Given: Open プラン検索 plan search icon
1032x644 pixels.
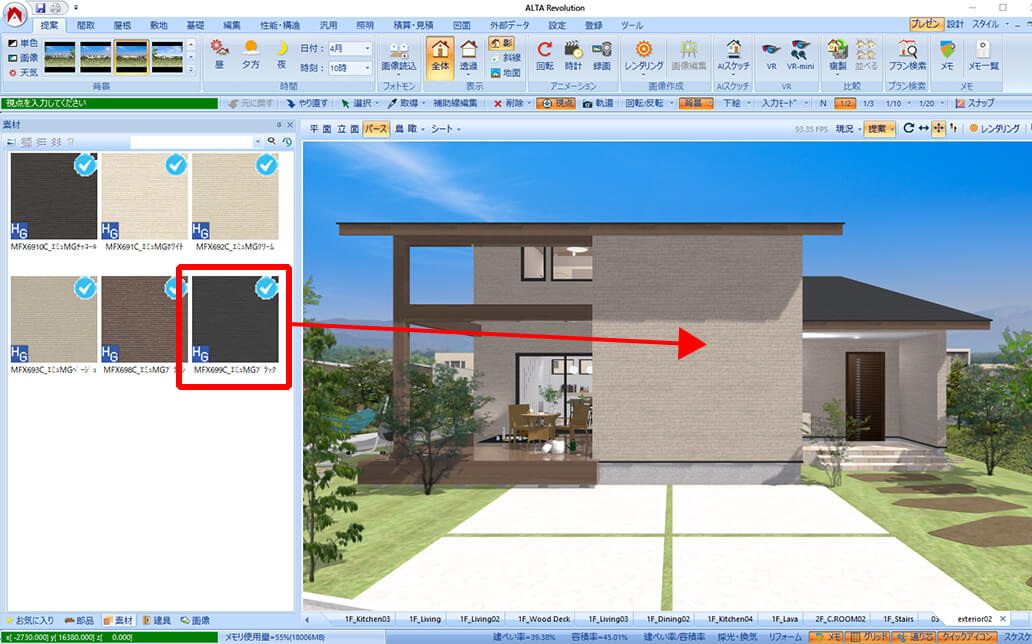Looking at the screenshot, I should click(907, 53).
